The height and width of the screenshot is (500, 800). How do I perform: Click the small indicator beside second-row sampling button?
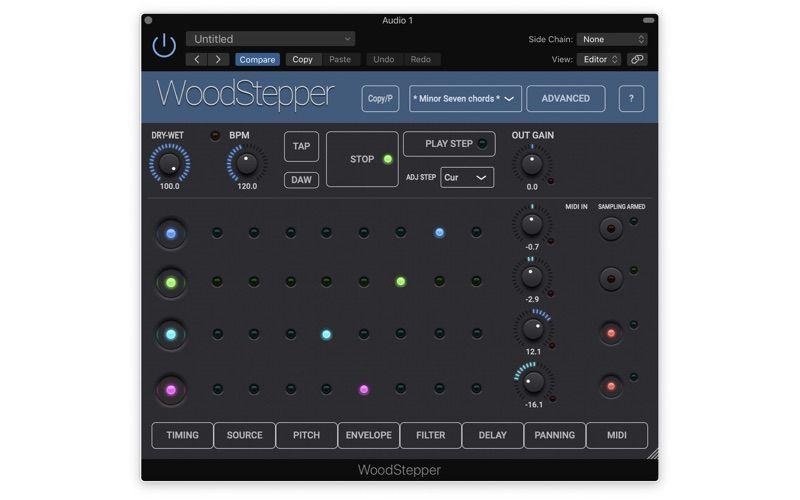[x=634, y=270]
